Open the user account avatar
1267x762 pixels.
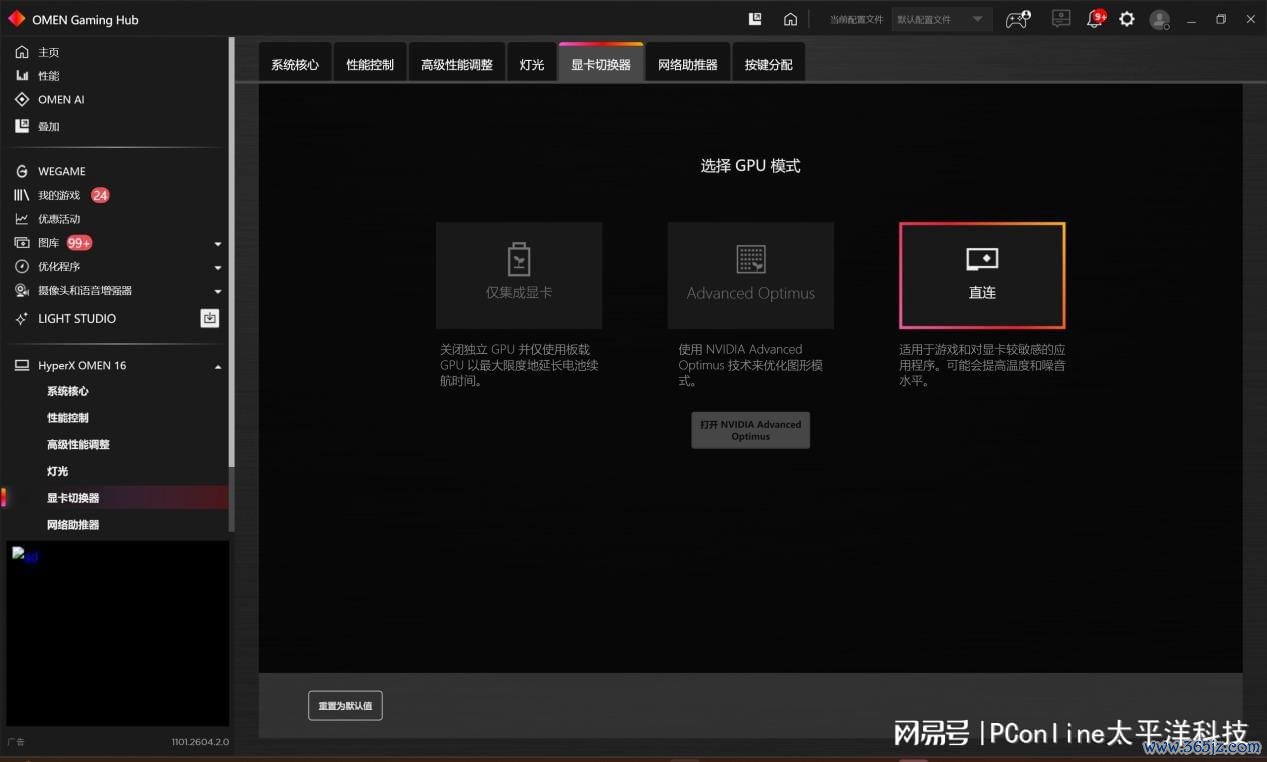(x=1160, y=19)
